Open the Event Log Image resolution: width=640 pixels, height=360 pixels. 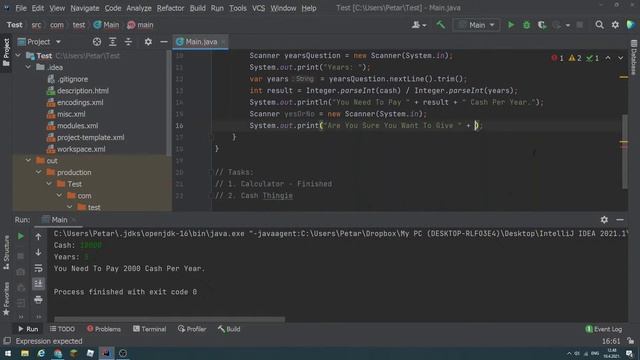(x=604, y=329)
